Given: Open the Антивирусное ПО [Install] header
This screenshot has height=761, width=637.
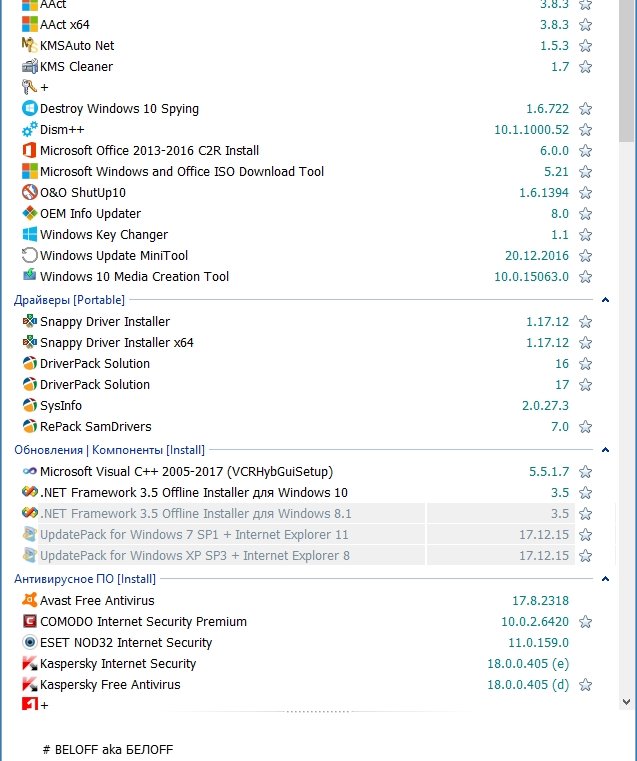Looking at the screenshot, I should coord(85,579).
